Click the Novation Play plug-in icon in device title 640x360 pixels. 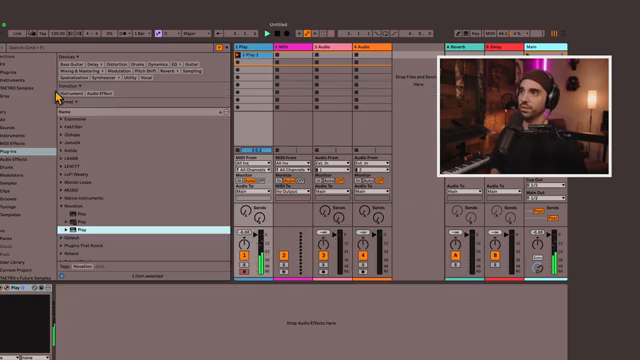coord(7,288)
